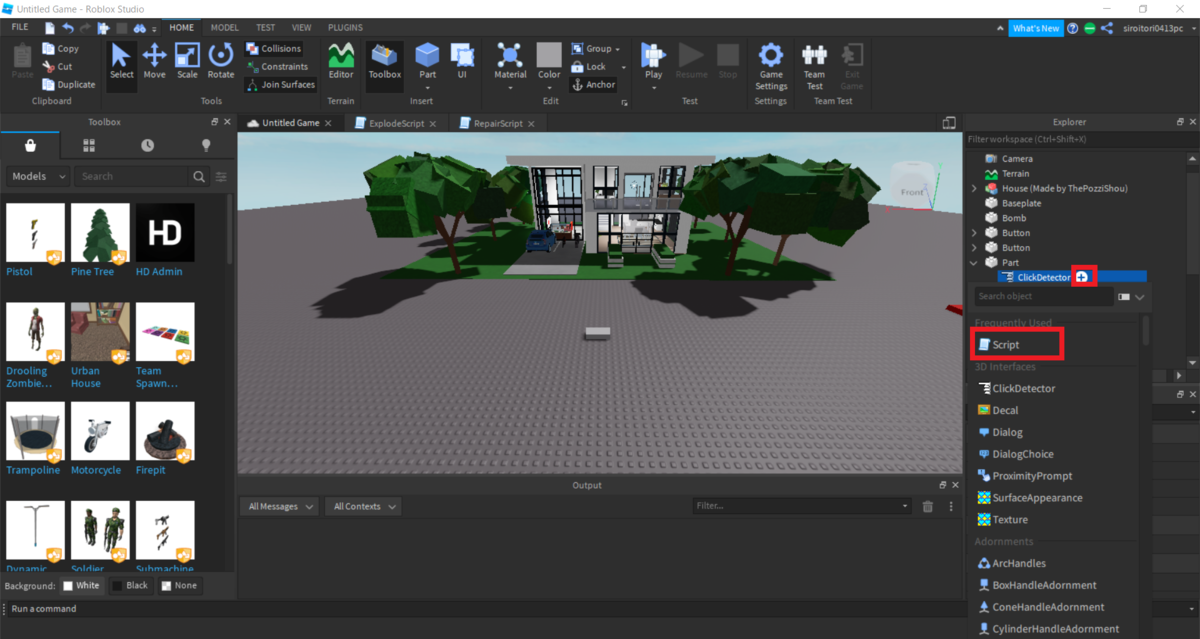
Task: Toggle Collisions setting
Action: 273,48
